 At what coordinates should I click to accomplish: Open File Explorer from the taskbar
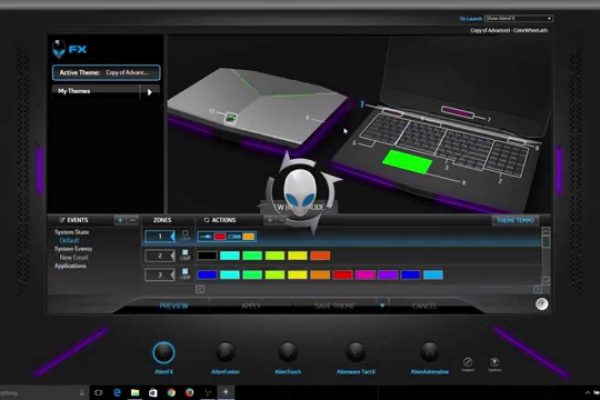(135, 392)
